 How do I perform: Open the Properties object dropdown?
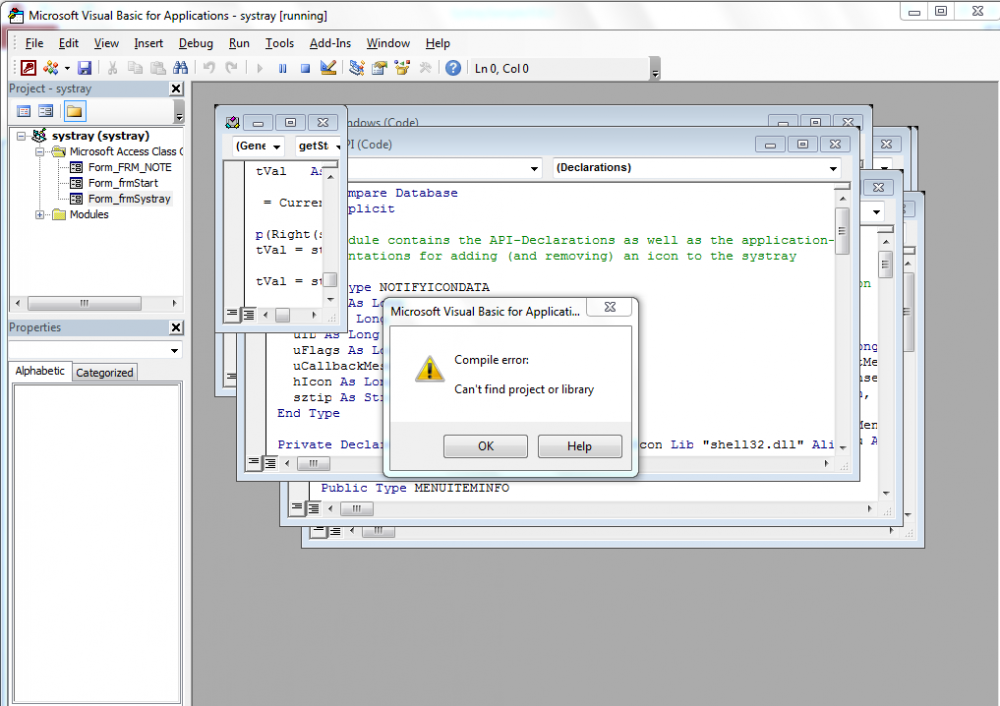pos(174,350)
